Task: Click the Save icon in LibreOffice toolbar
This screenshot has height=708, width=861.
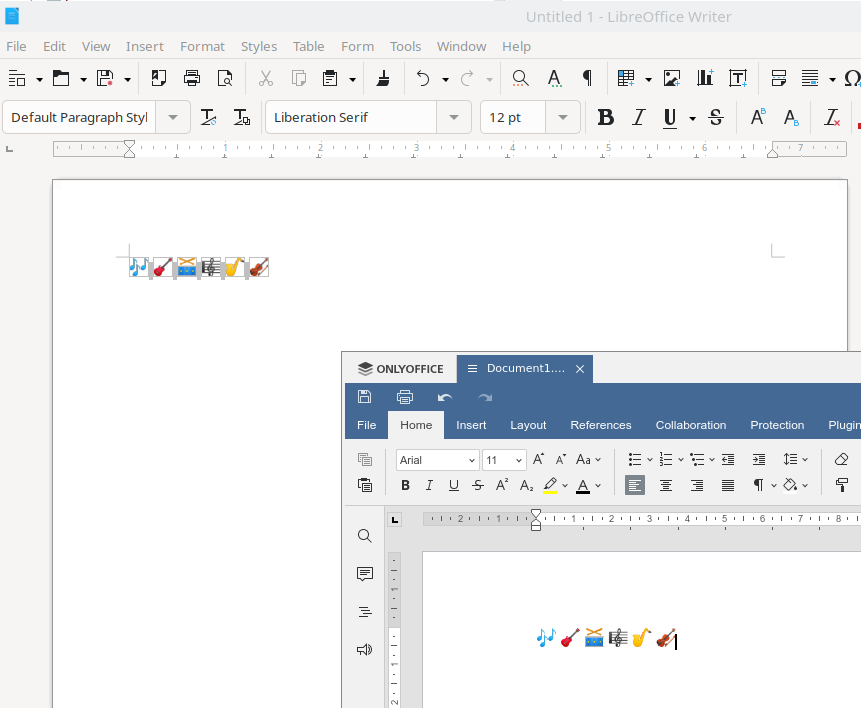Action: 105,79
